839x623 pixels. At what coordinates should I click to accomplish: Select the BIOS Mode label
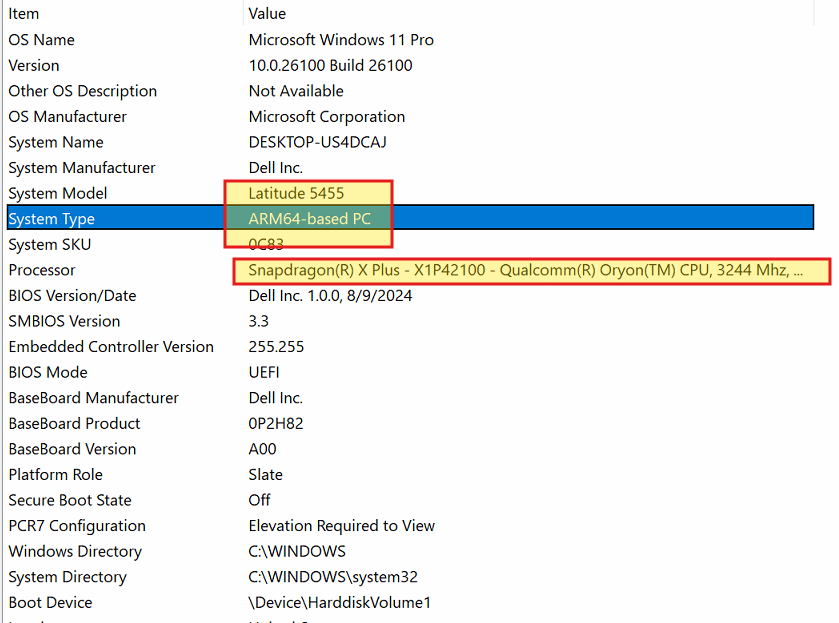coord(48,373)
